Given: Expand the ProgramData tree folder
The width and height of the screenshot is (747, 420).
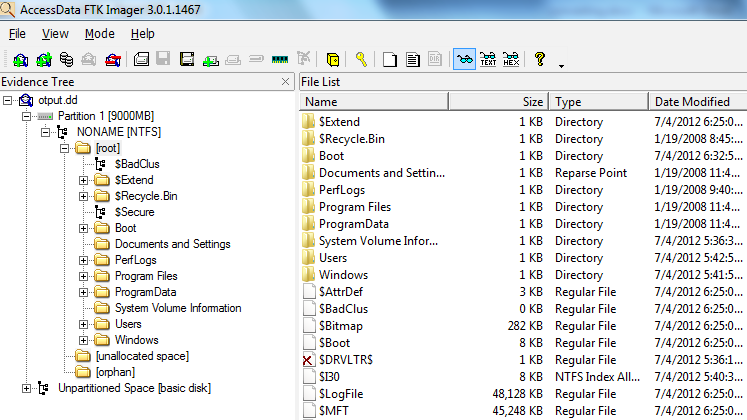Looking at the screenshot, I should point(83,292).
